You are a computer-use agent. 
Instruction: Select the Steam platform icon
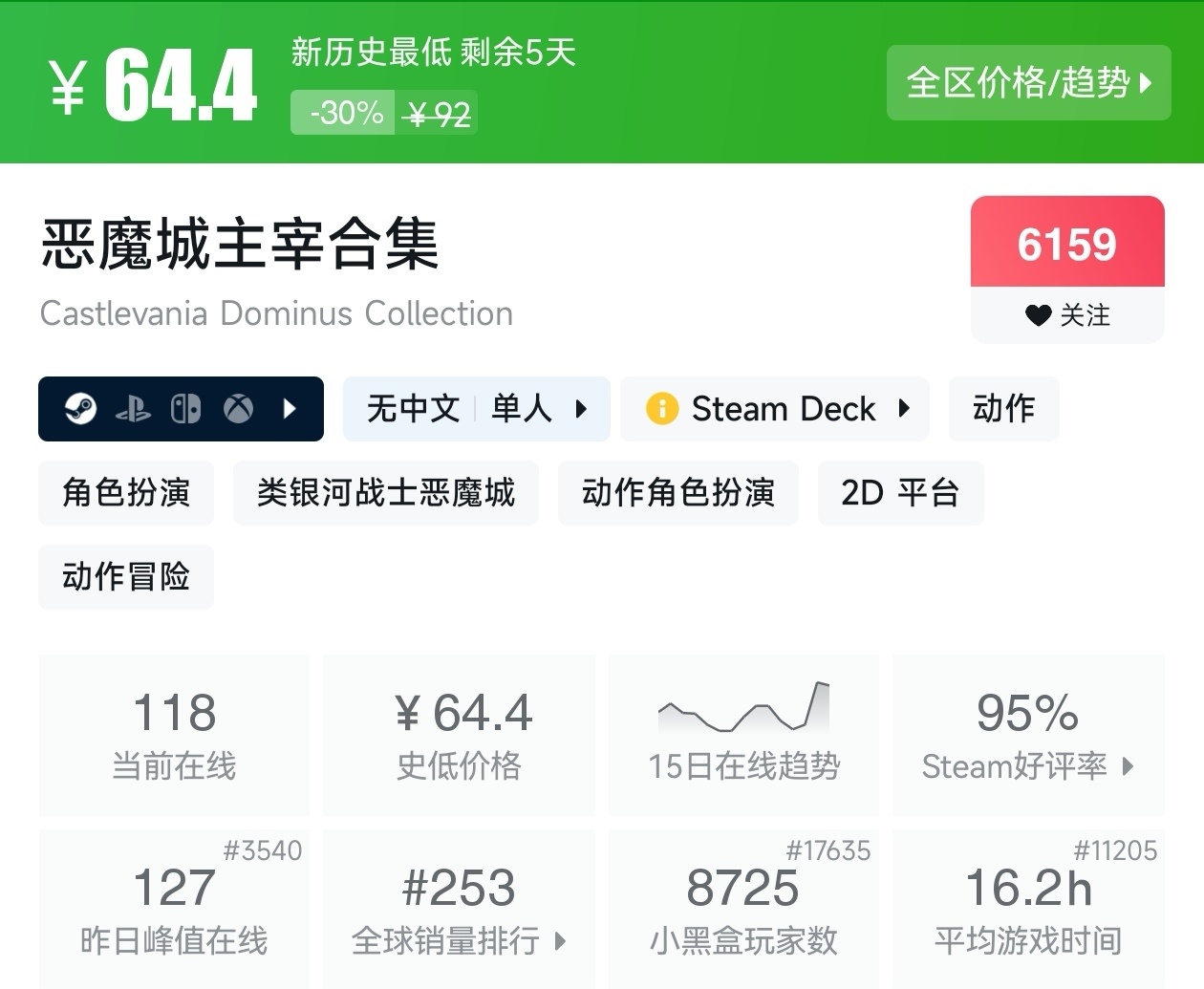(80, 409)
